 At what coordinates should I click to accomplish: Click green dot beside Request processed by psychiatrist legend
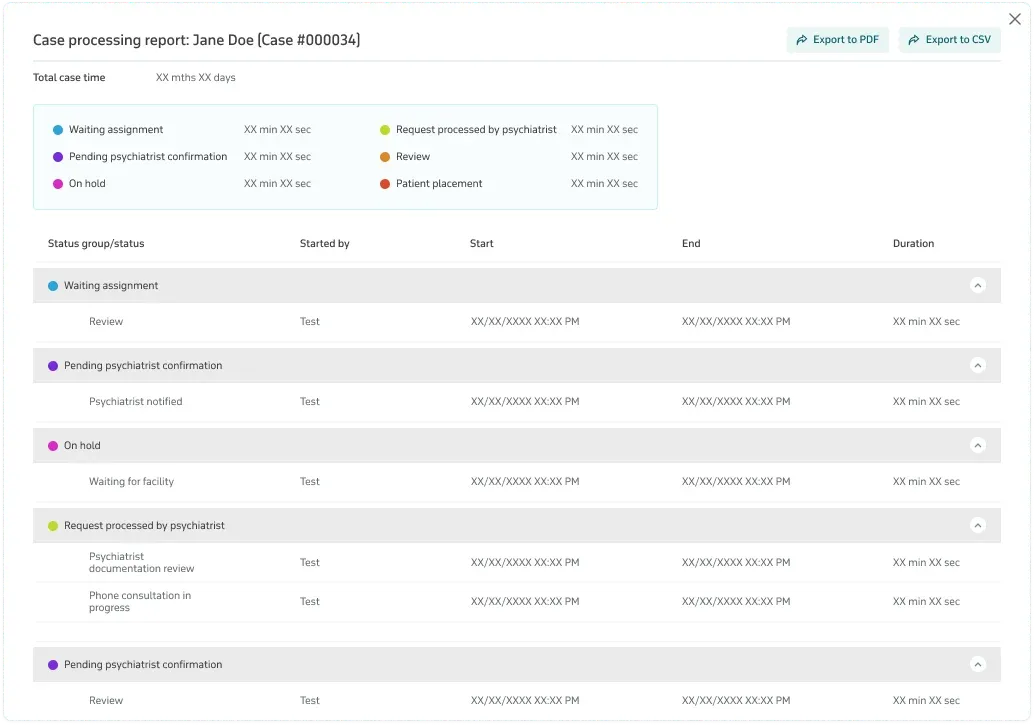tap(385, 130)
